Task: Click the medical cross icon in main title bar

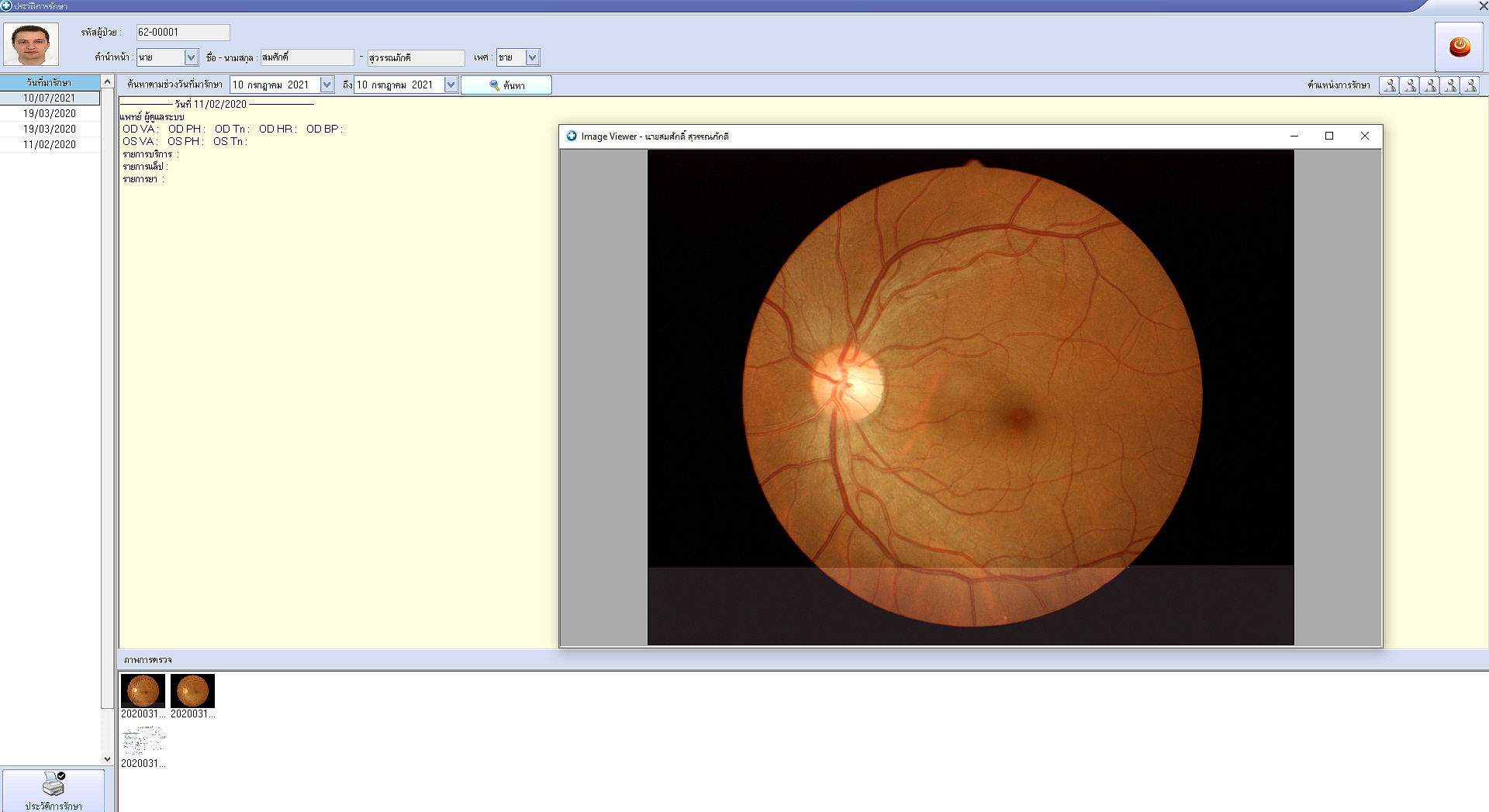Action: [6, 5]
